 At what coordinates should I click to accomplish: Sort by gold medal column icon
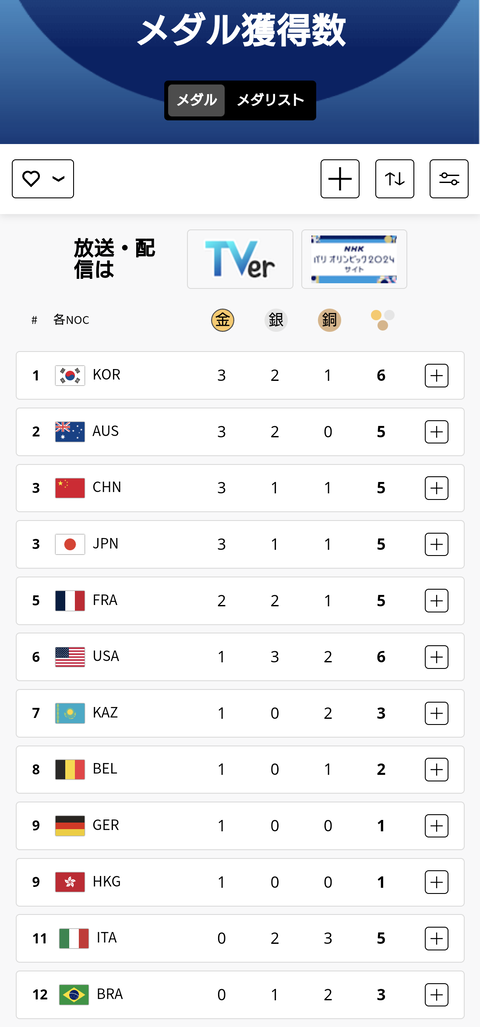coord(223,321)
